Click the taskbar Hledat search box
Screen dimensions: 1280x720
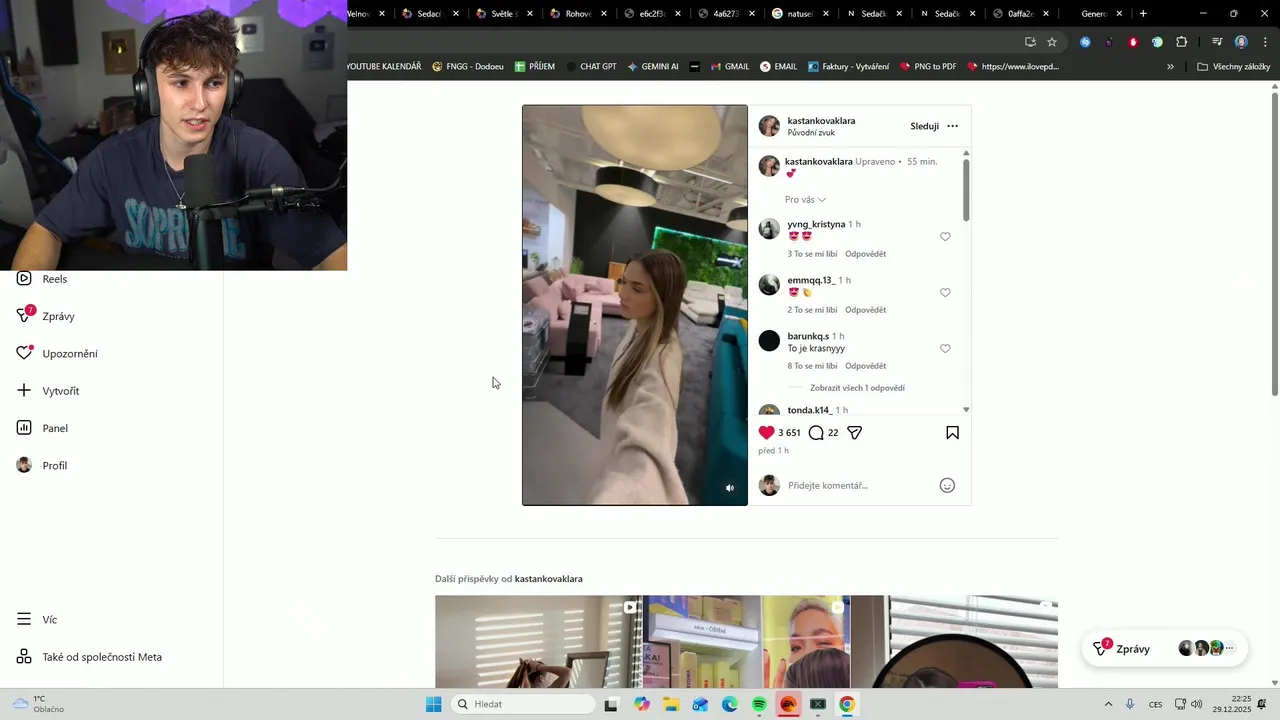tap(523, 704)
